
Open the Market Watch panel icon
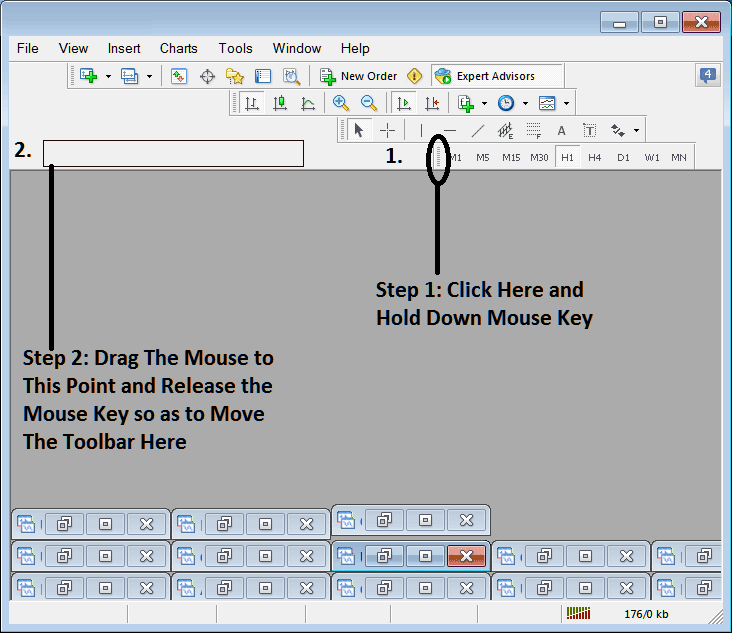click(179, 76)
